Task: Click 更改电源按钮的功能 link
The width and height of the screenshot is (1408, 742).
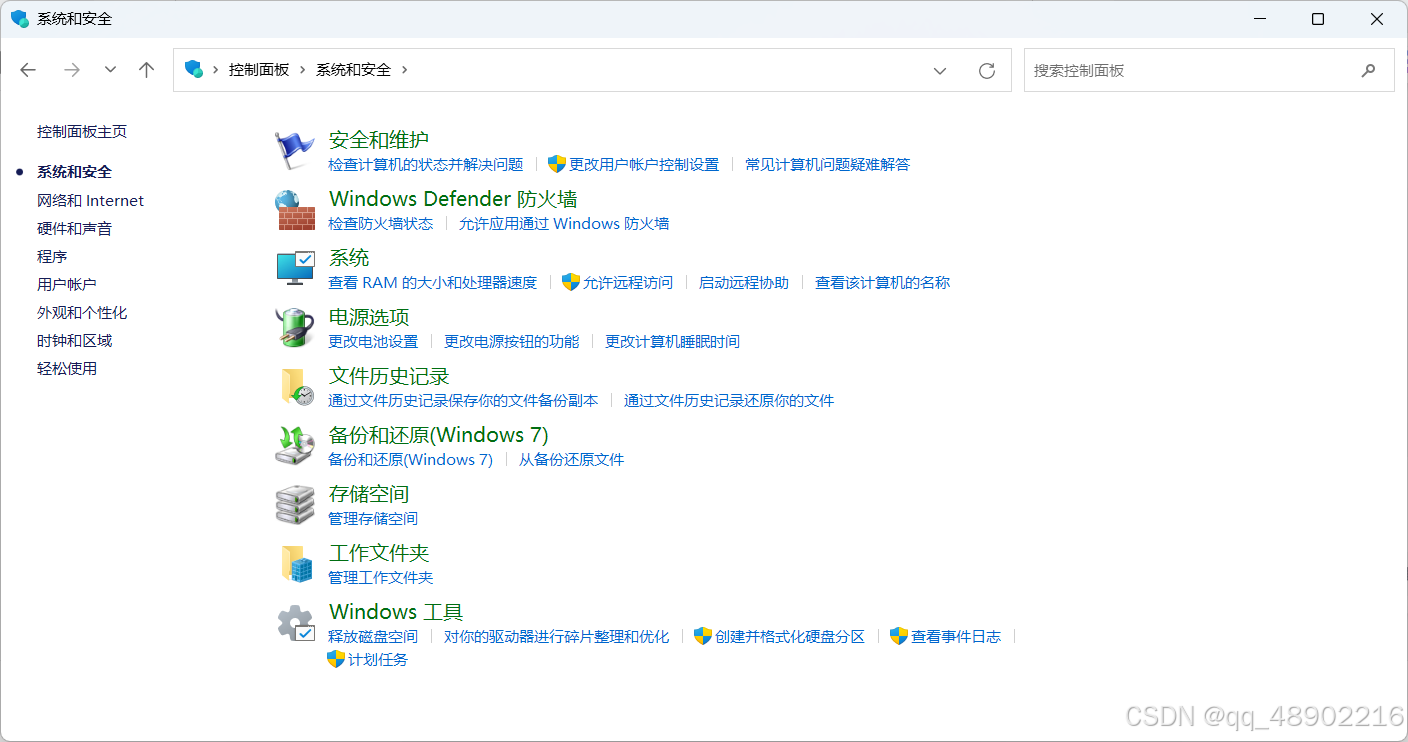Action: click(512, 341)
